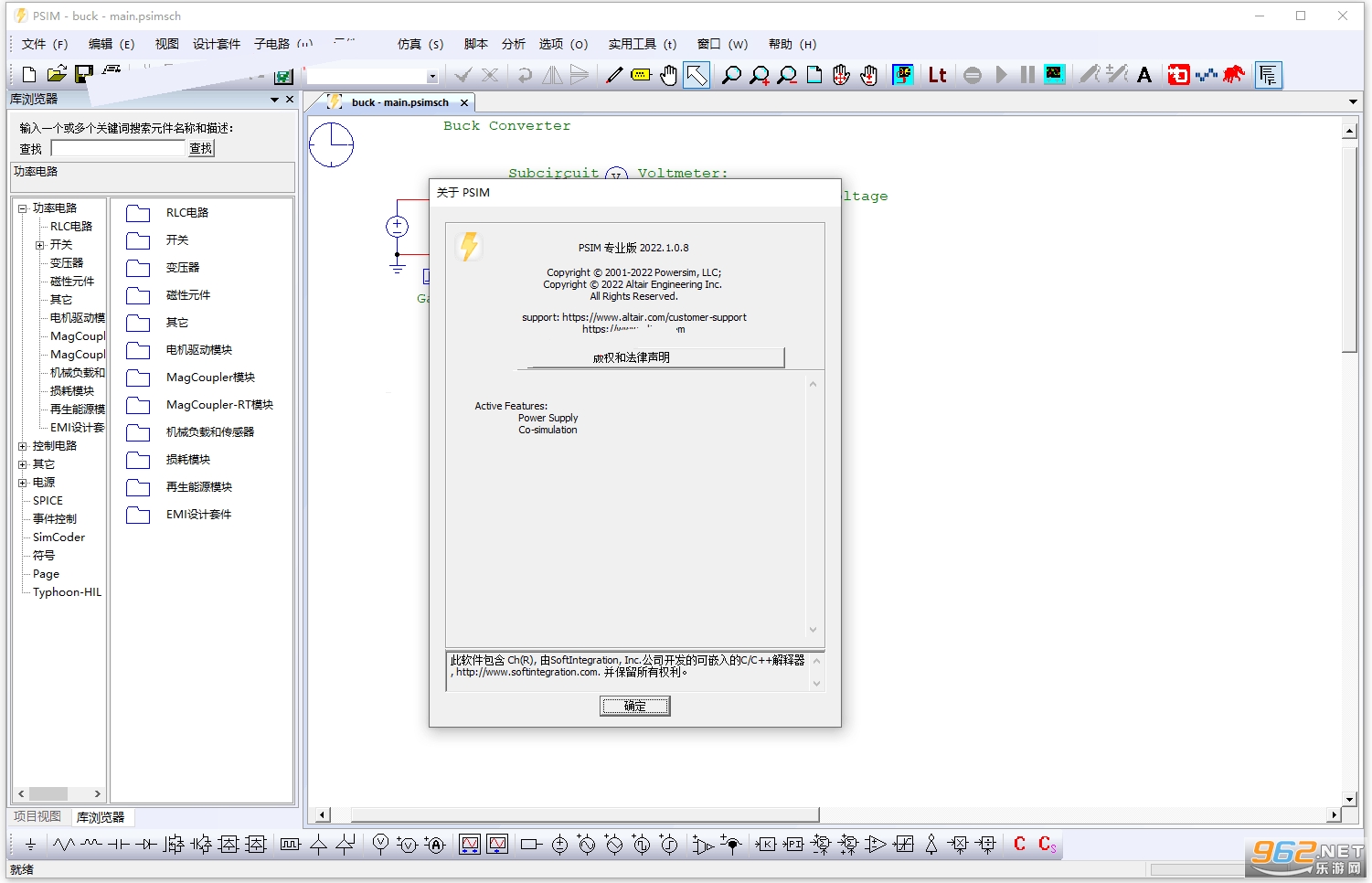Click the run simulation play icon
Image resolution: width=1372 pixels, height=883 pixels.
point(1001,75)
